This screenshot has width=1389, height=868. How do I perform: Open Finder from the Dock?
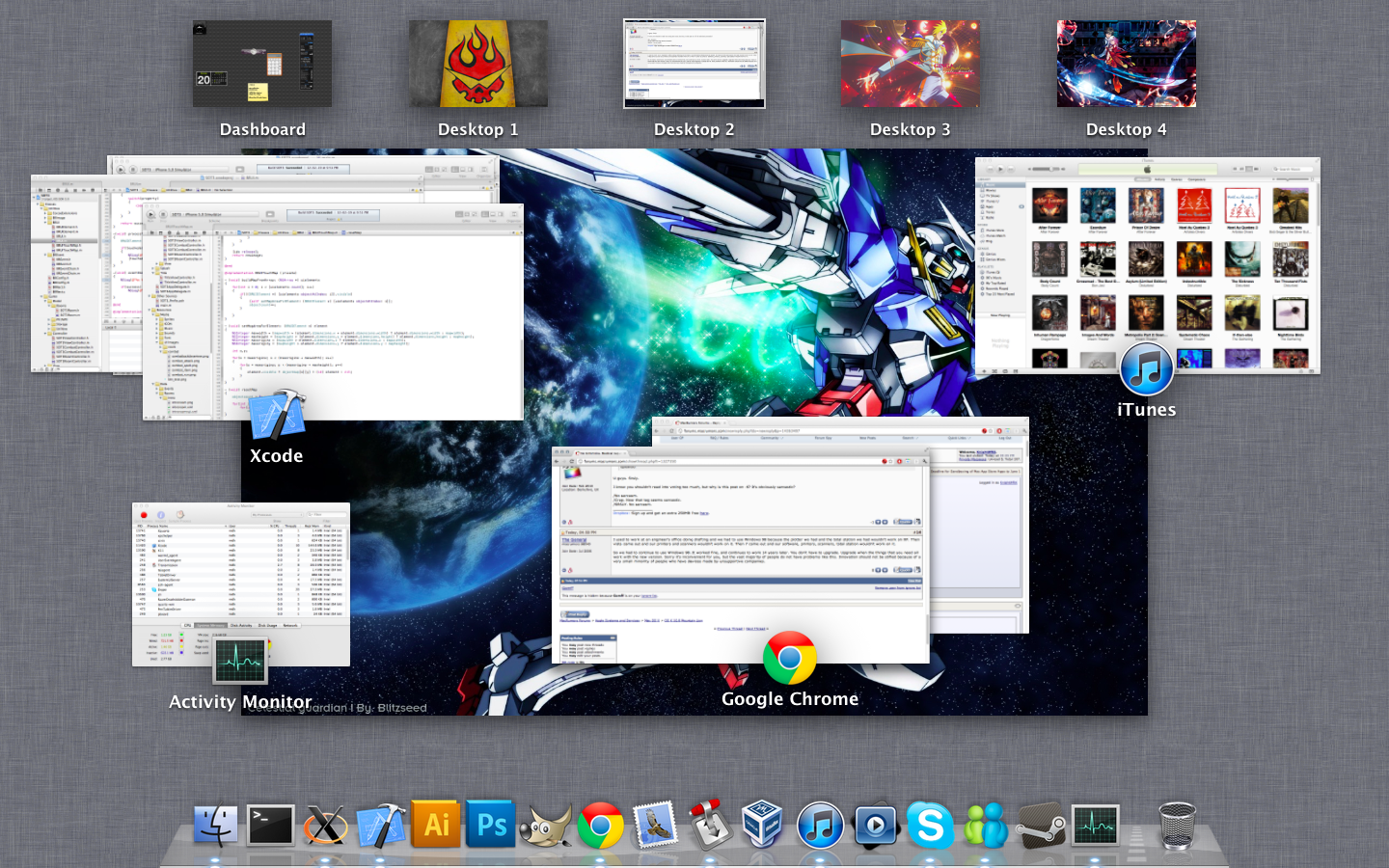coord(216,827)
